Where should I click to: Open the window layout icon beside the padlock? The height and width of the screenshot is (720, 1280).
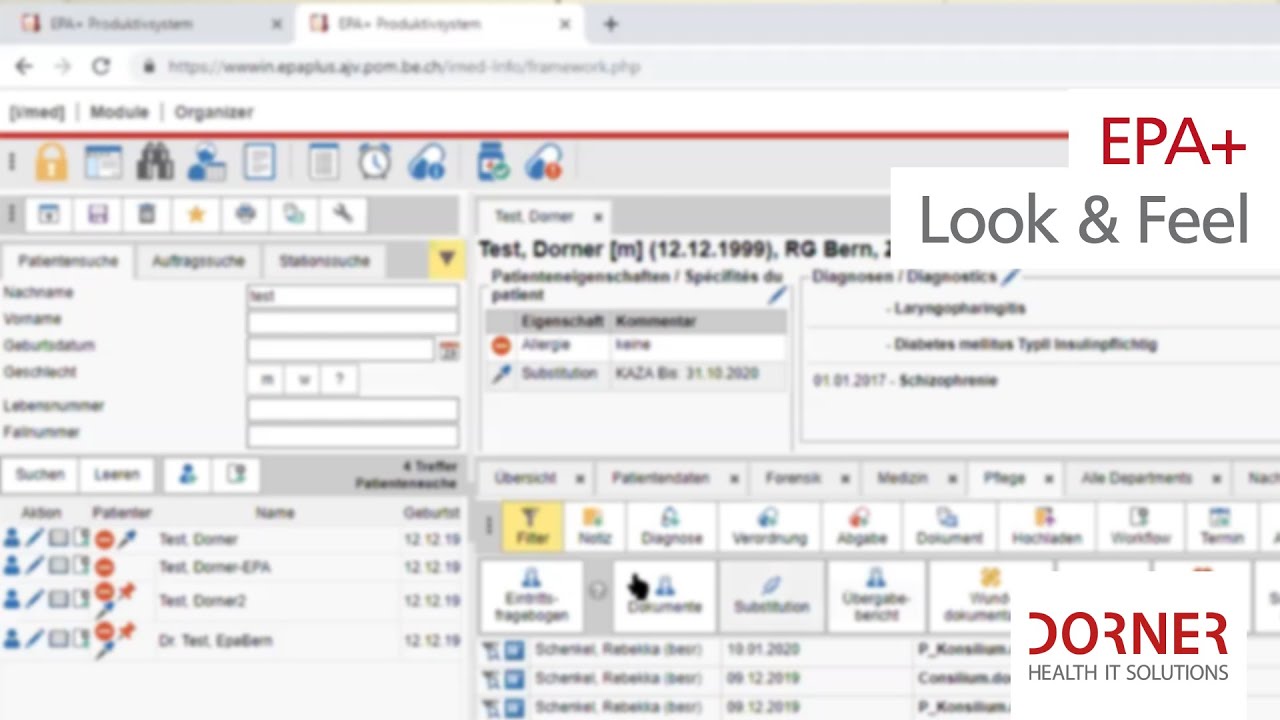point(102,162)
